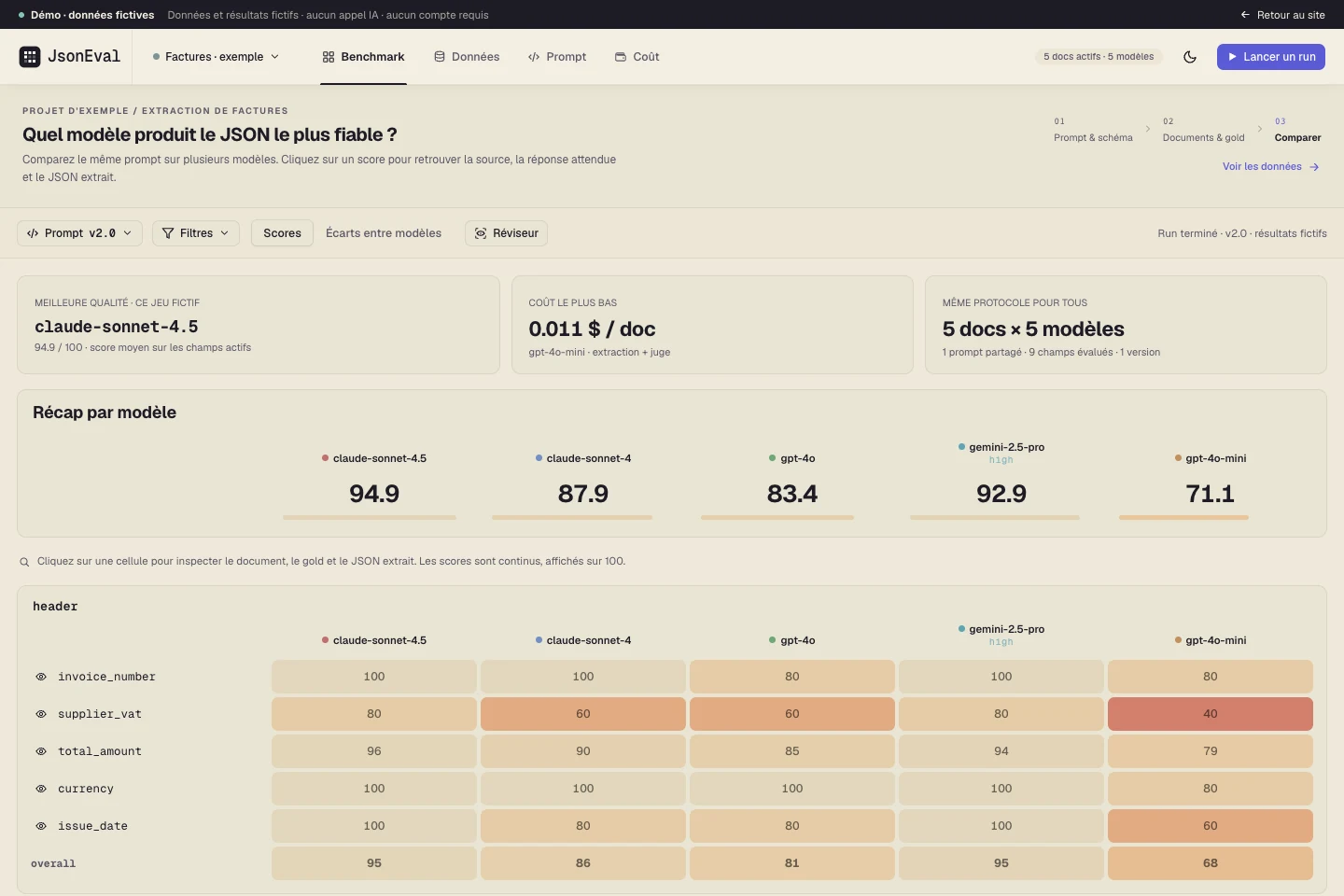Viewport: 1344px width, 896px height.
Task: Inspect currency score 80 for gpt-4o-mini
Action: click(x=1211, y=789)
